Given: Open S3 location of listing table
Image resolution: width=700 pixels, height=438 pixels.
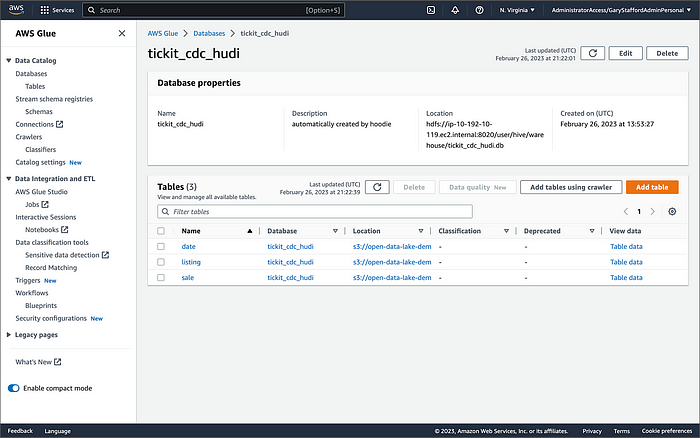Looking at the screenshot, I should point(392,262).
